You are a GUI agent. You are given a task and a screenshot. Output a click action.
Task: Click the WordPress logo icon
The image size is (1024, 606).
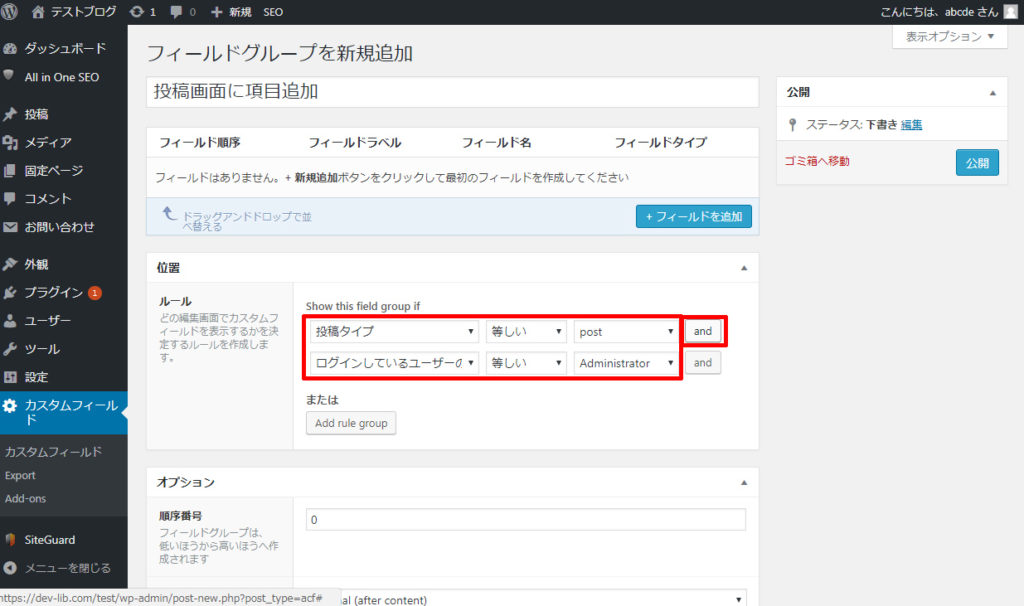click(11, 12)
